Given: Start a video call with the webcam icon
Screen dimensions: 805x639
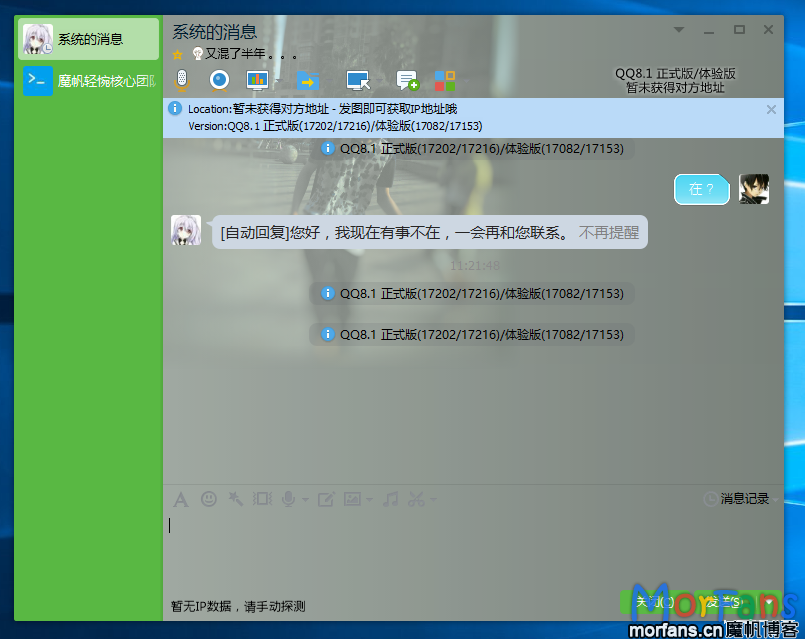Looking at the screenshot, I should tap(219, 81).
